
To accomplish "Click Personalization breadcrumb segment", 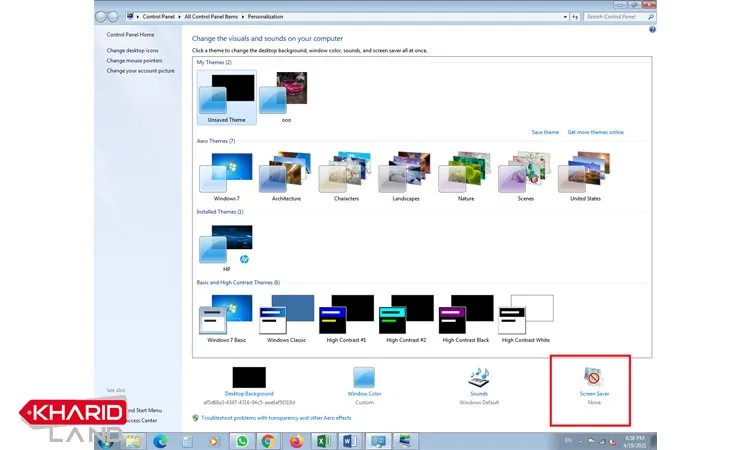I will [x=265, y=17].
